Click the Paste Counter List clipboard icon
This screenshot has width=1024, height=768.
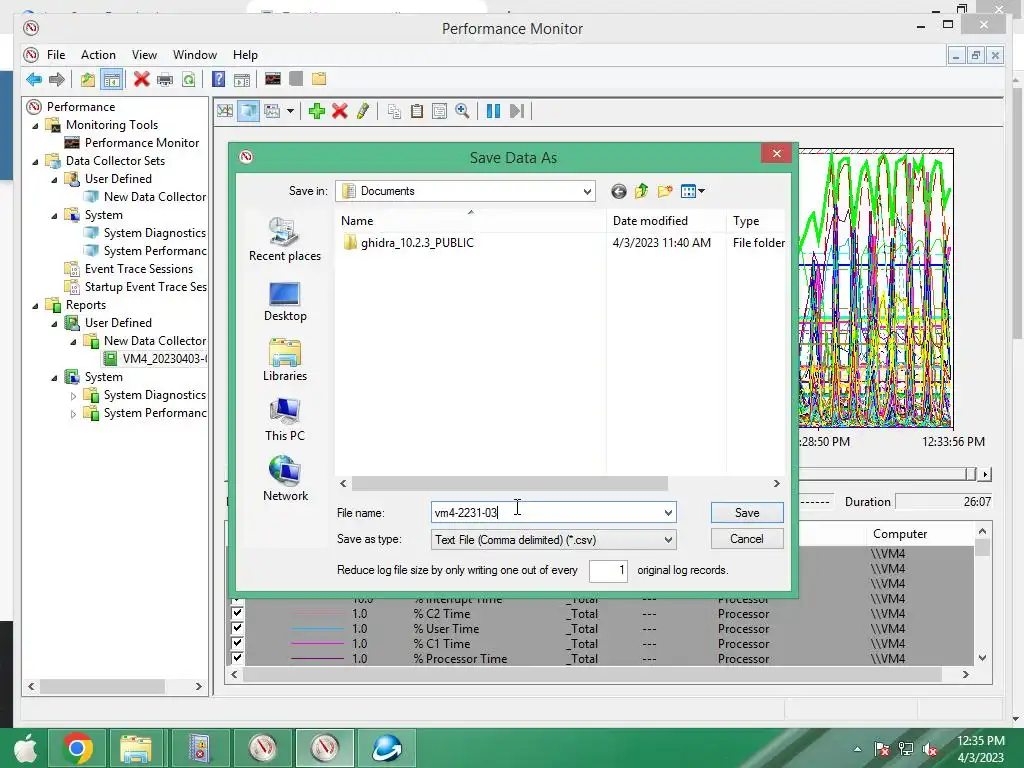417,111
